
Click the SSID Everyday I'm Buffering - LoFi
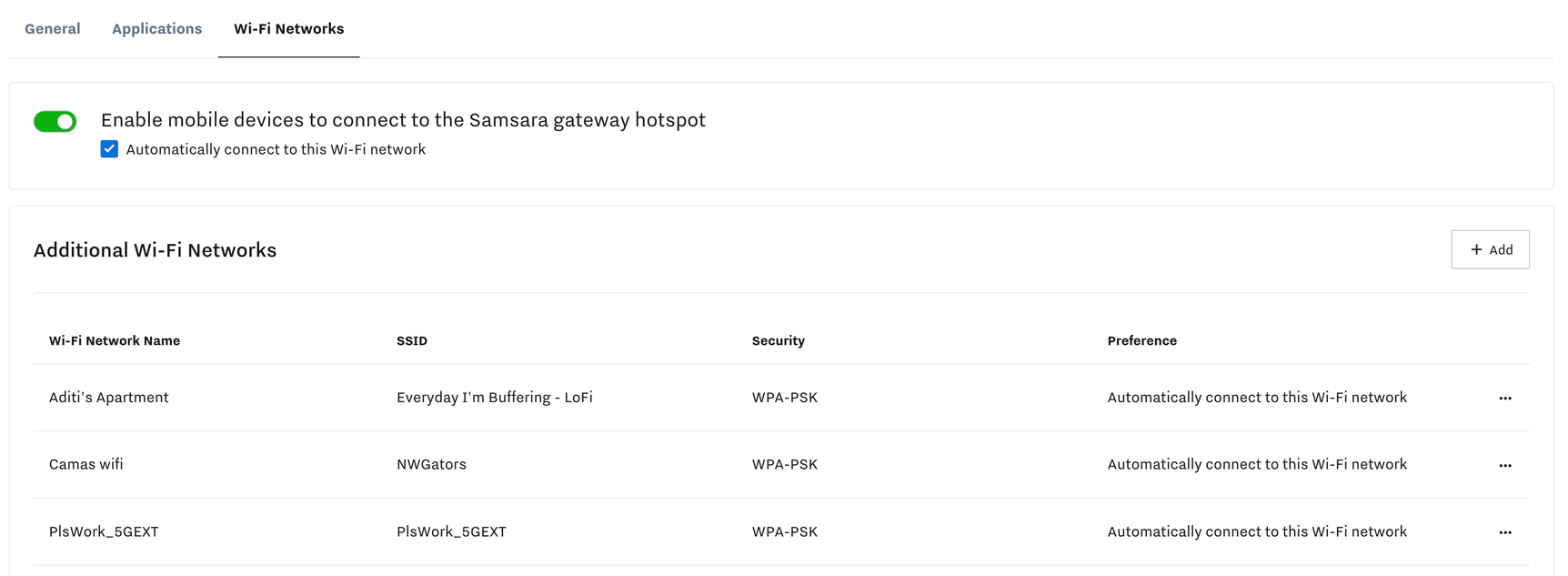[494, 398]
